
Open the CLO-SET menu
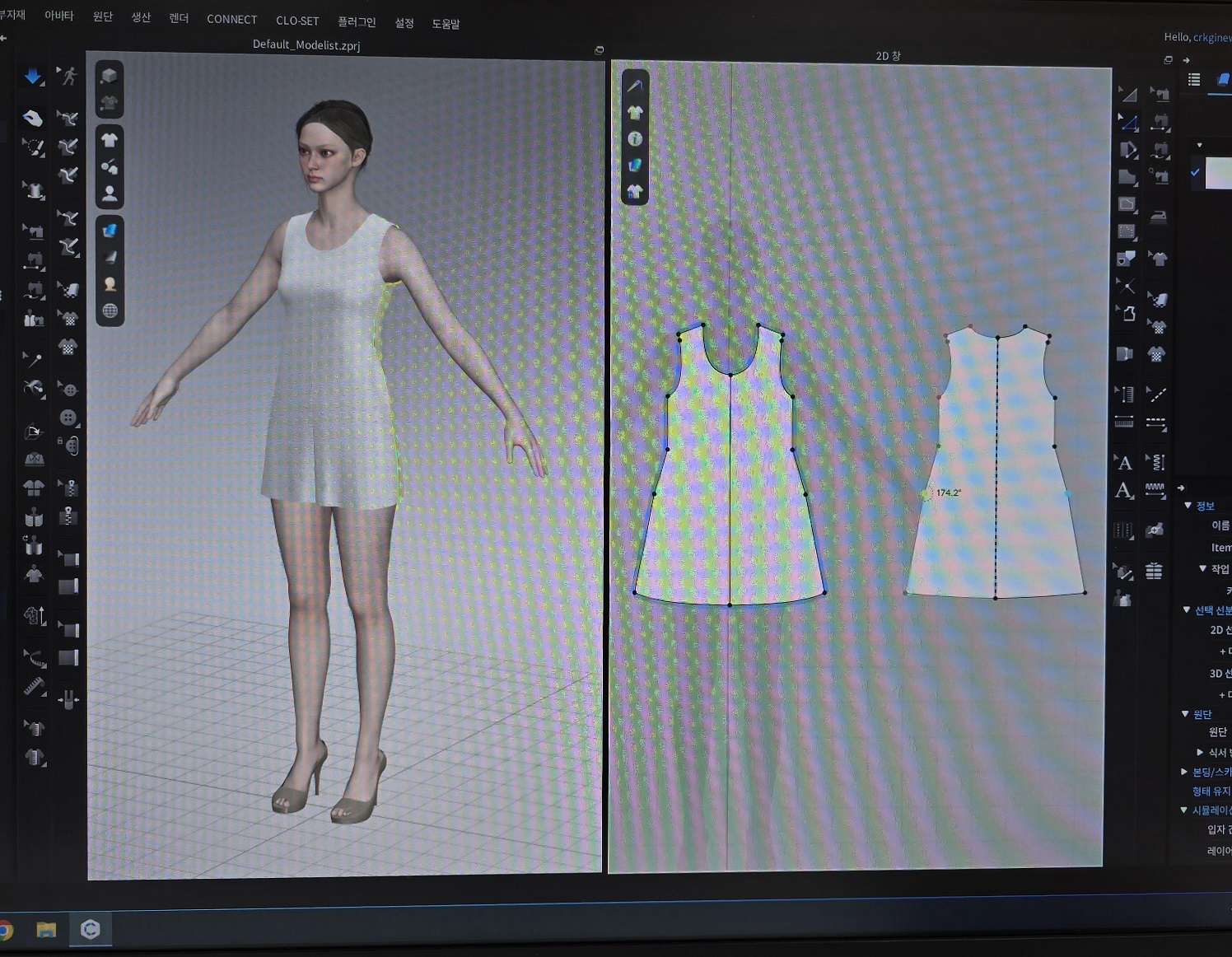pyautogui.click(x=297, y=21)
